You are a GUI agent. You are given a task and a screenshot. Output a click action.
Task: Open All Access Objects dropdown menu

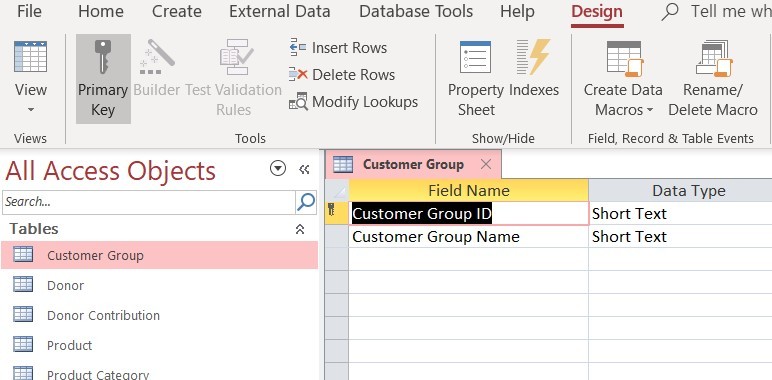tap(278, 169)
